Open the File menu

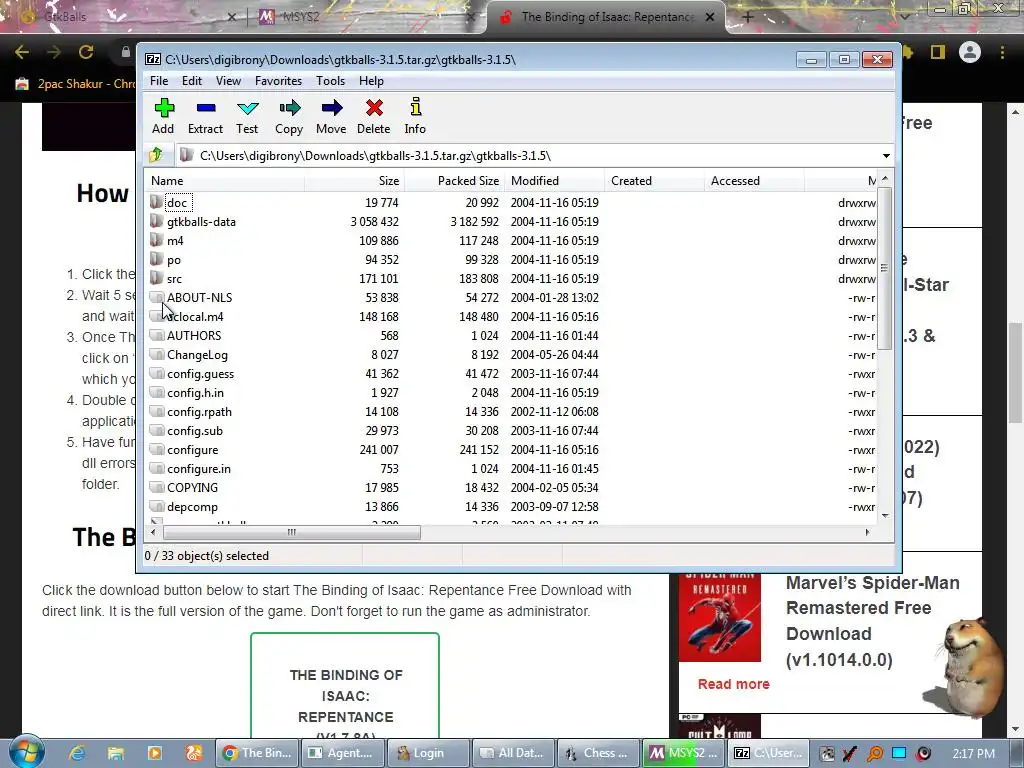tap(159, 81)
